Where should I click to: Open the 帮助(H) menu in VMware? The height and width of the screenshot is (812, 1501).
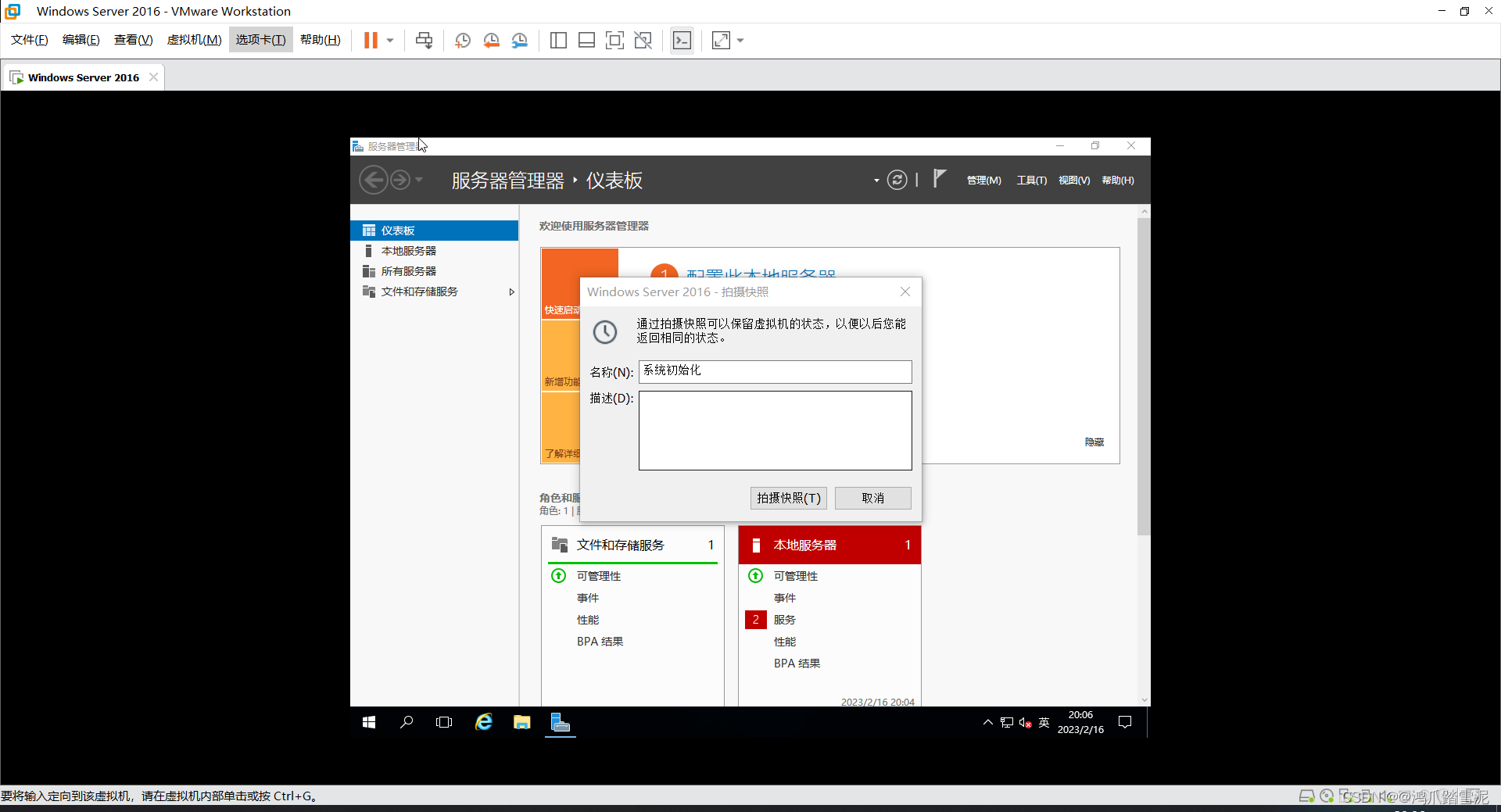[321, 40]
